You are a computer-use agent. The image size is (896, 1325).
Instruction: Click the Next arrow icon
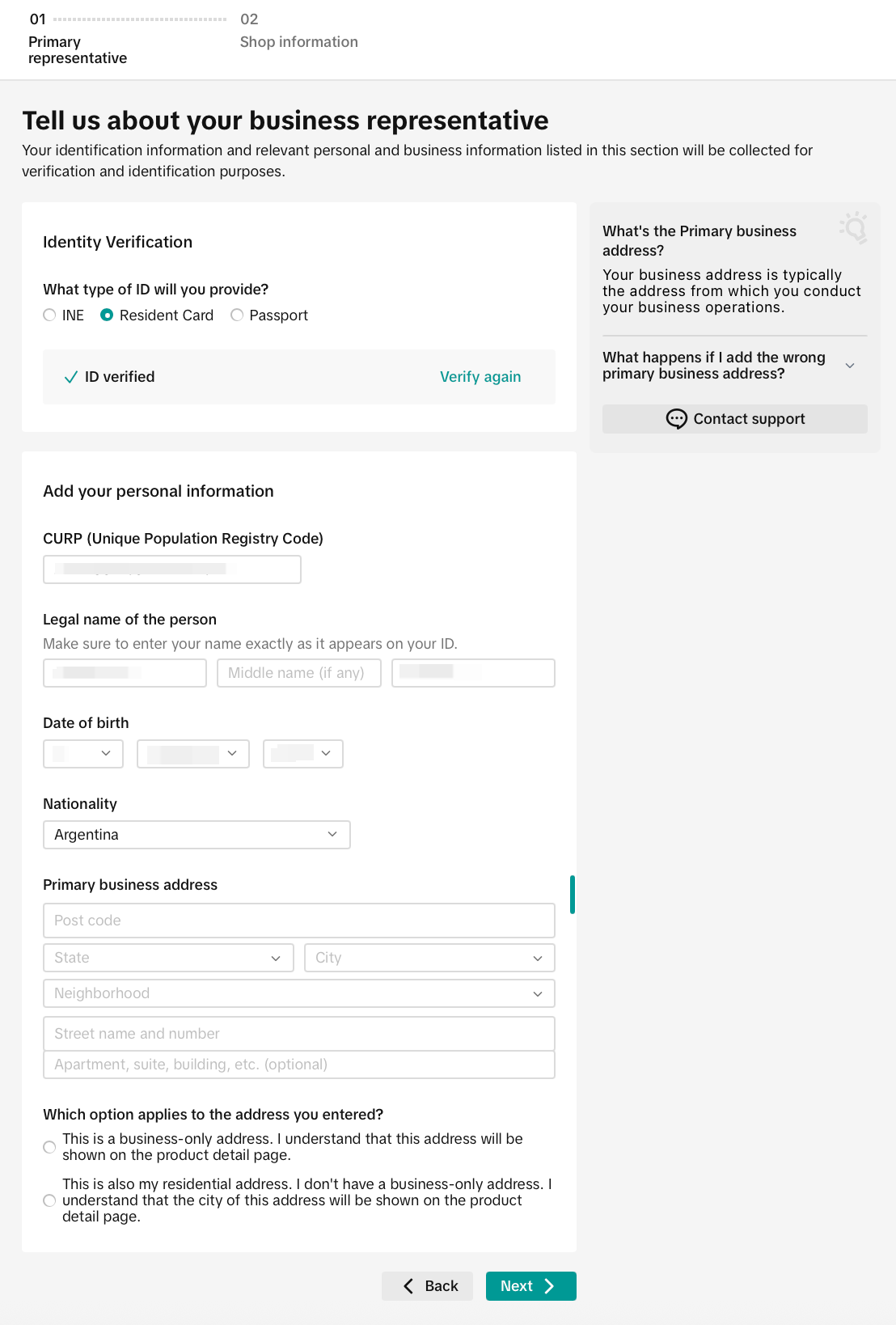tap(549, 1286)
